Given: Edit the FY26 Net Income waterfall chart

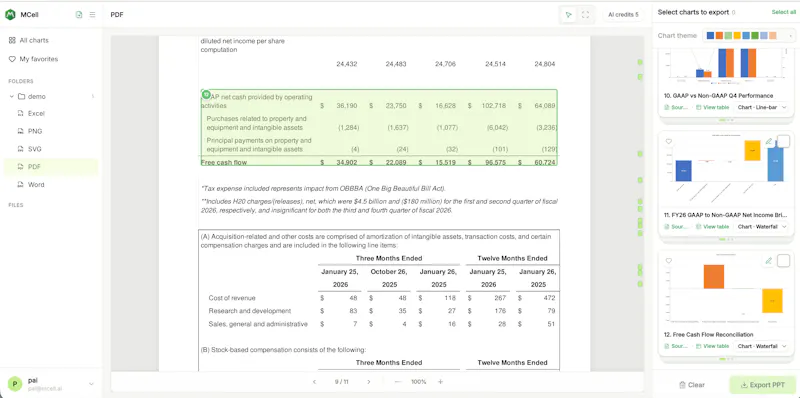Looking at the screenshot, I should click(x=769, y=141).
